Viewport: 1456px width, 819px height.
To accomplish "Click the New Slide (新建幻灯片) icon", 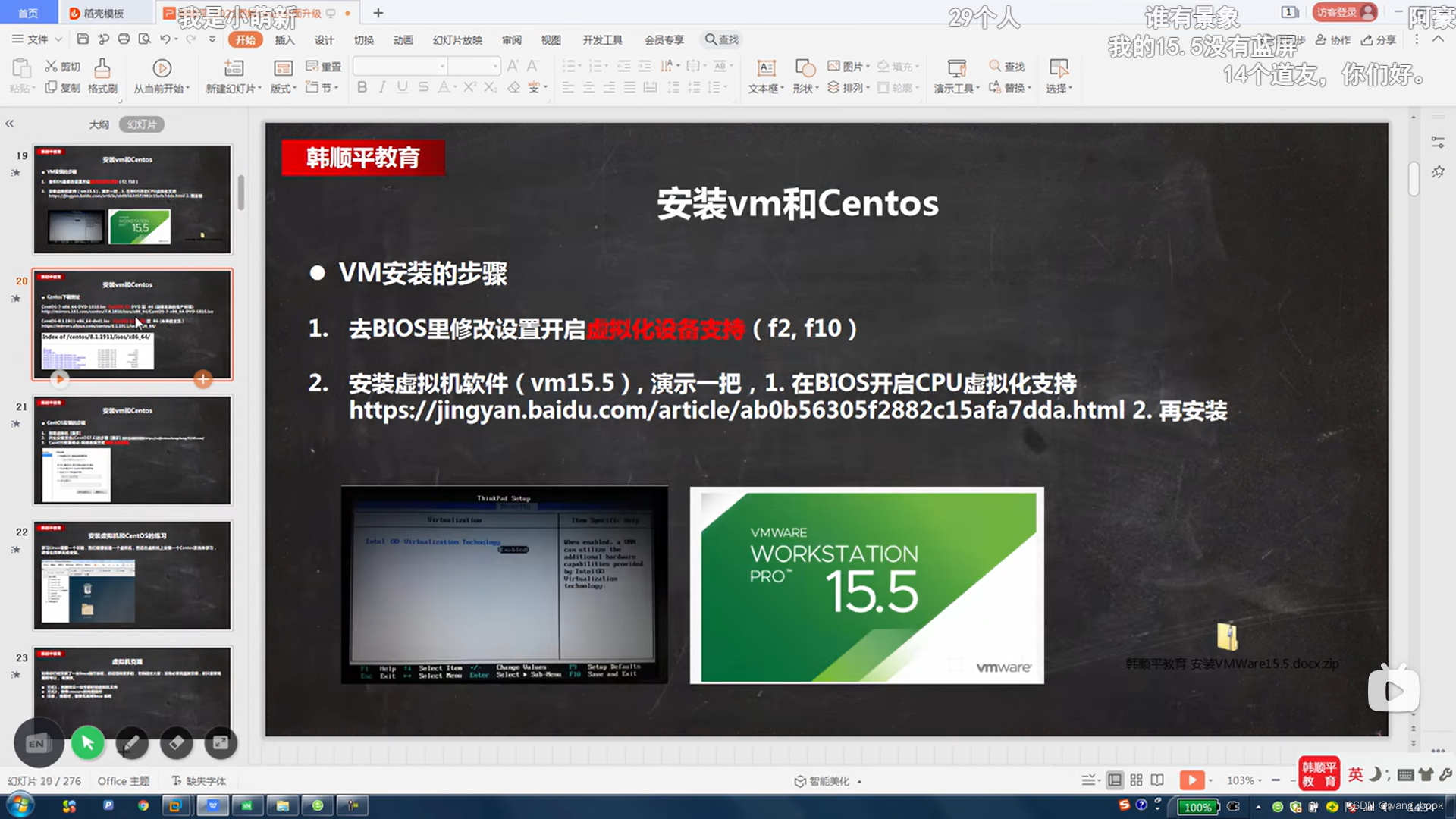I will (x=234, y=68).
